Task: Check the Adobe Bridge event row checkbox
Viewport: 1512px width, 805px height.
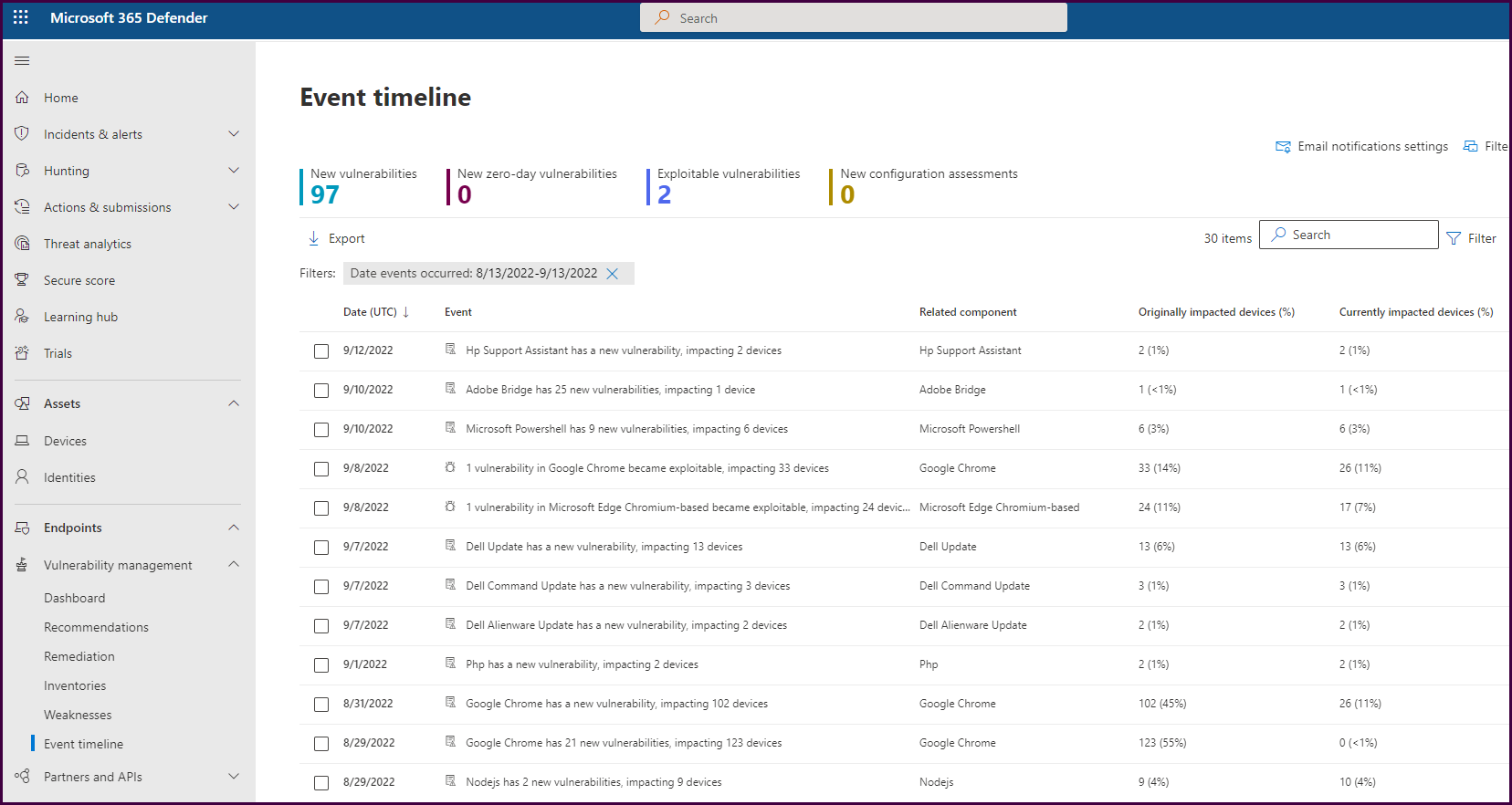Action: [321, 391]
